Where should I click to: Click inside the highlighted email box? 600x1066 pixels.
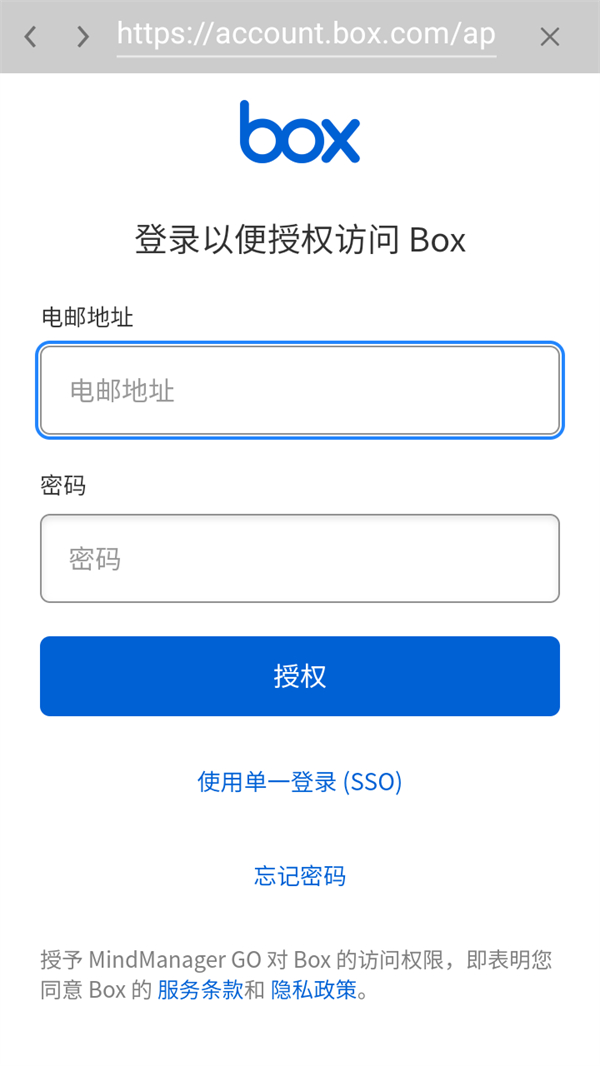[x=300, y=390]
